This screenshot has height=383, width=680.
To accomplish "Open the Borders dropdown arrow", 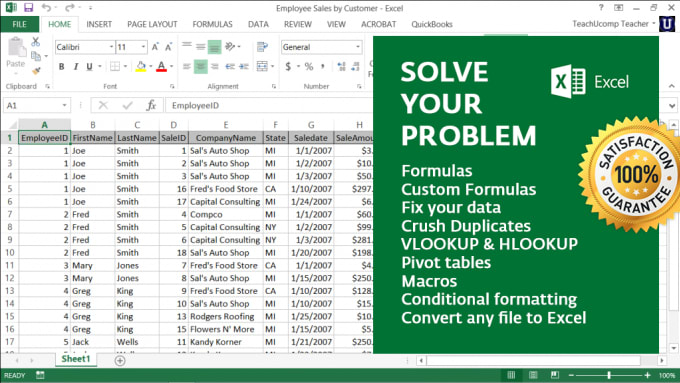I will point(125,66).
